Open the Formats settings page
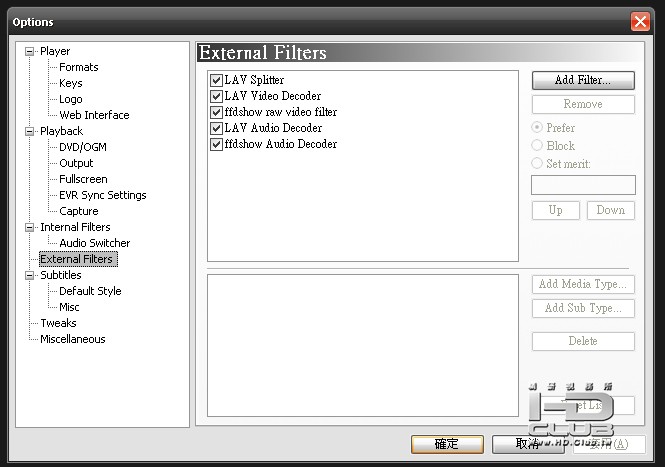The width and height of the screenshot is (665, 467). coord(78,67)
